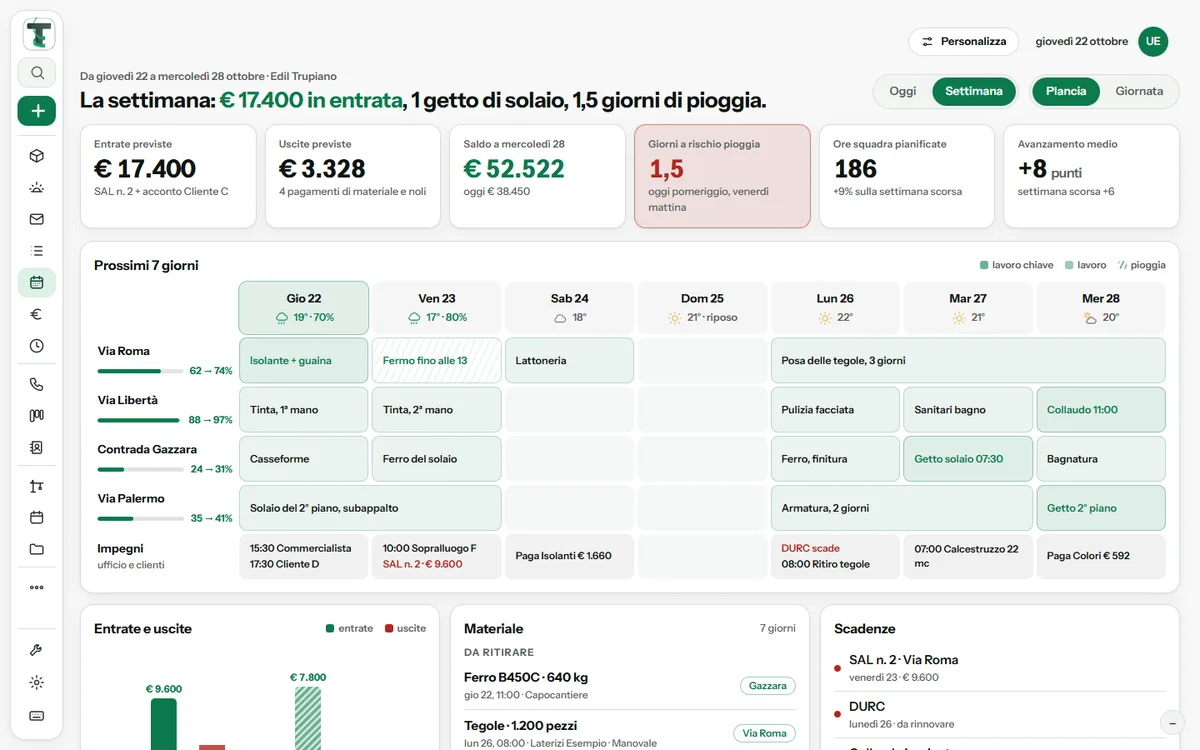The width and height of the screenshot is (1200, 750).
Task: Open the Fermo fino alle 13 cell
Action: coord(437,360)
